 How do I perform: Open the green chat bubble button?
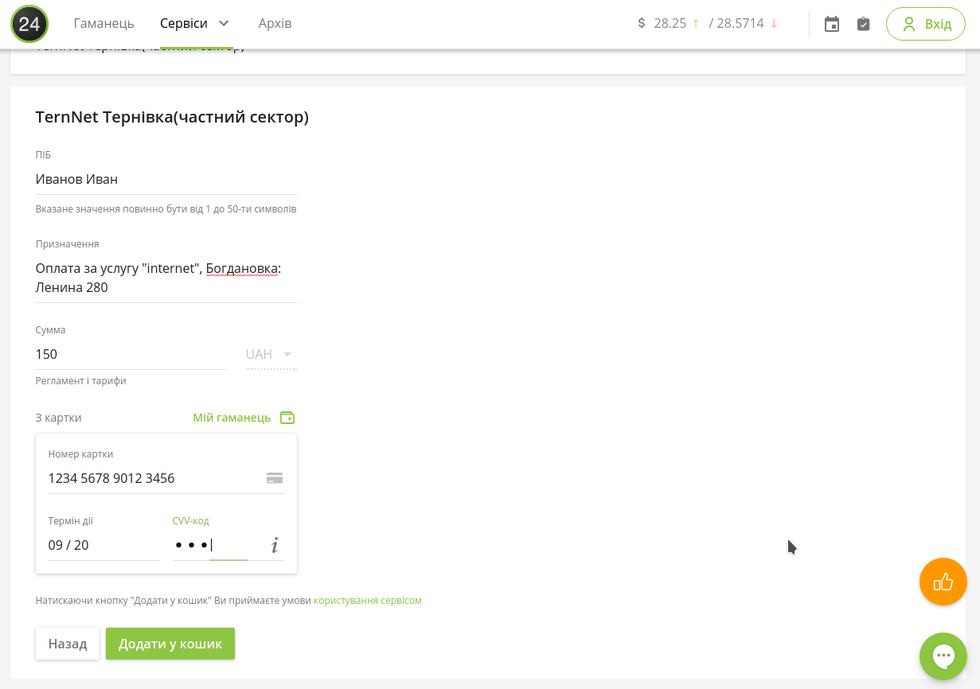tap(943, 656)
